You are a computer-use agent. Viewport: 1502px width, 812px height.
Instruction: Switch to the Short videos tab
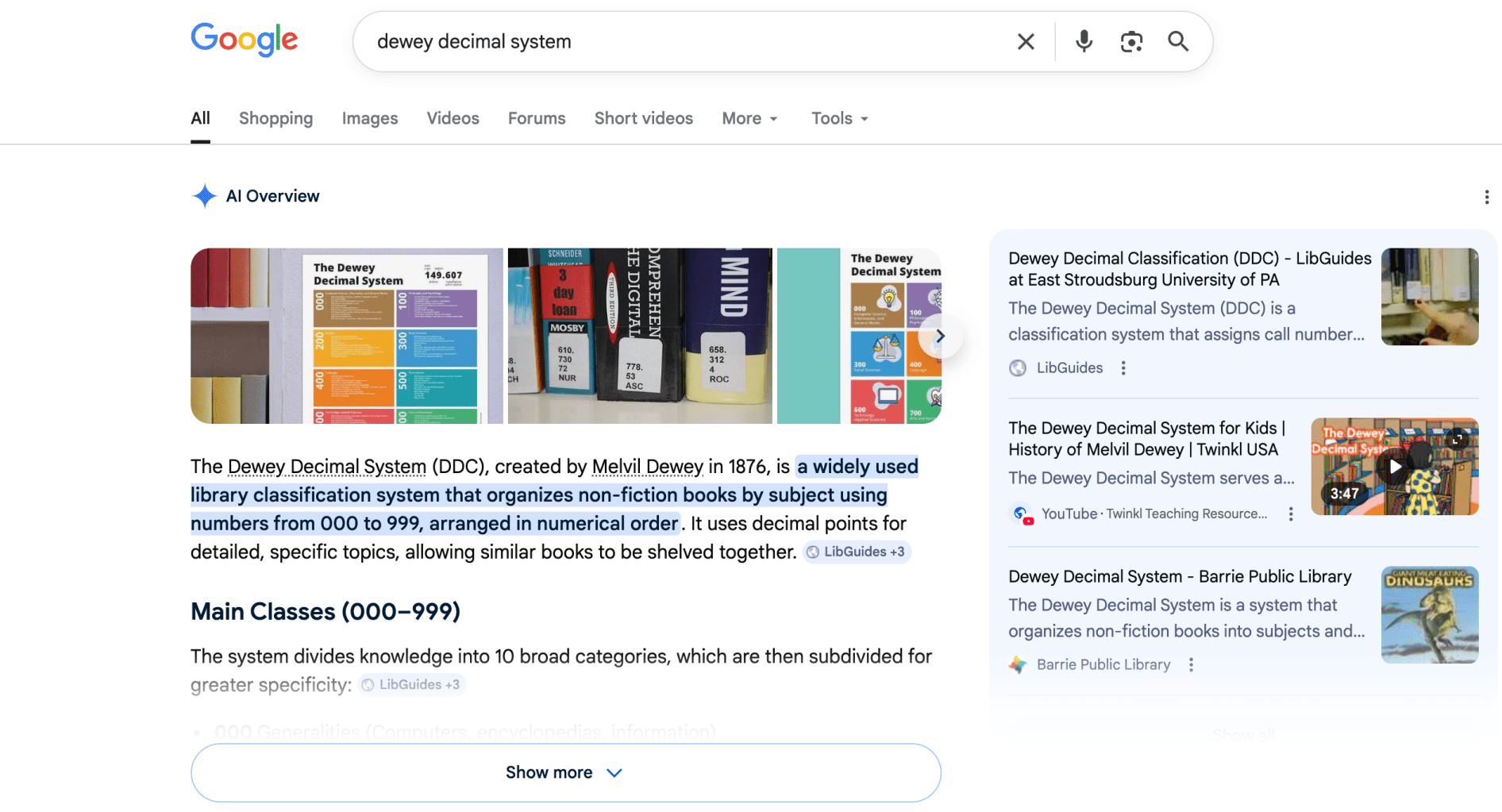pos(643,118)
